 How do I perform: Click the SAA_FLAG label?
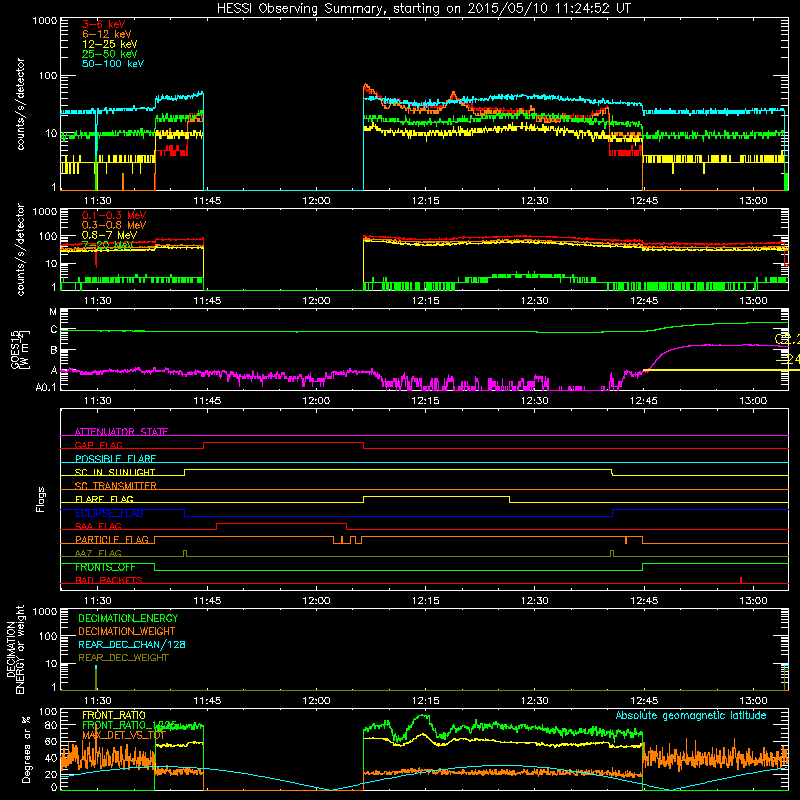pyautogui.click(x=98, y=526)
